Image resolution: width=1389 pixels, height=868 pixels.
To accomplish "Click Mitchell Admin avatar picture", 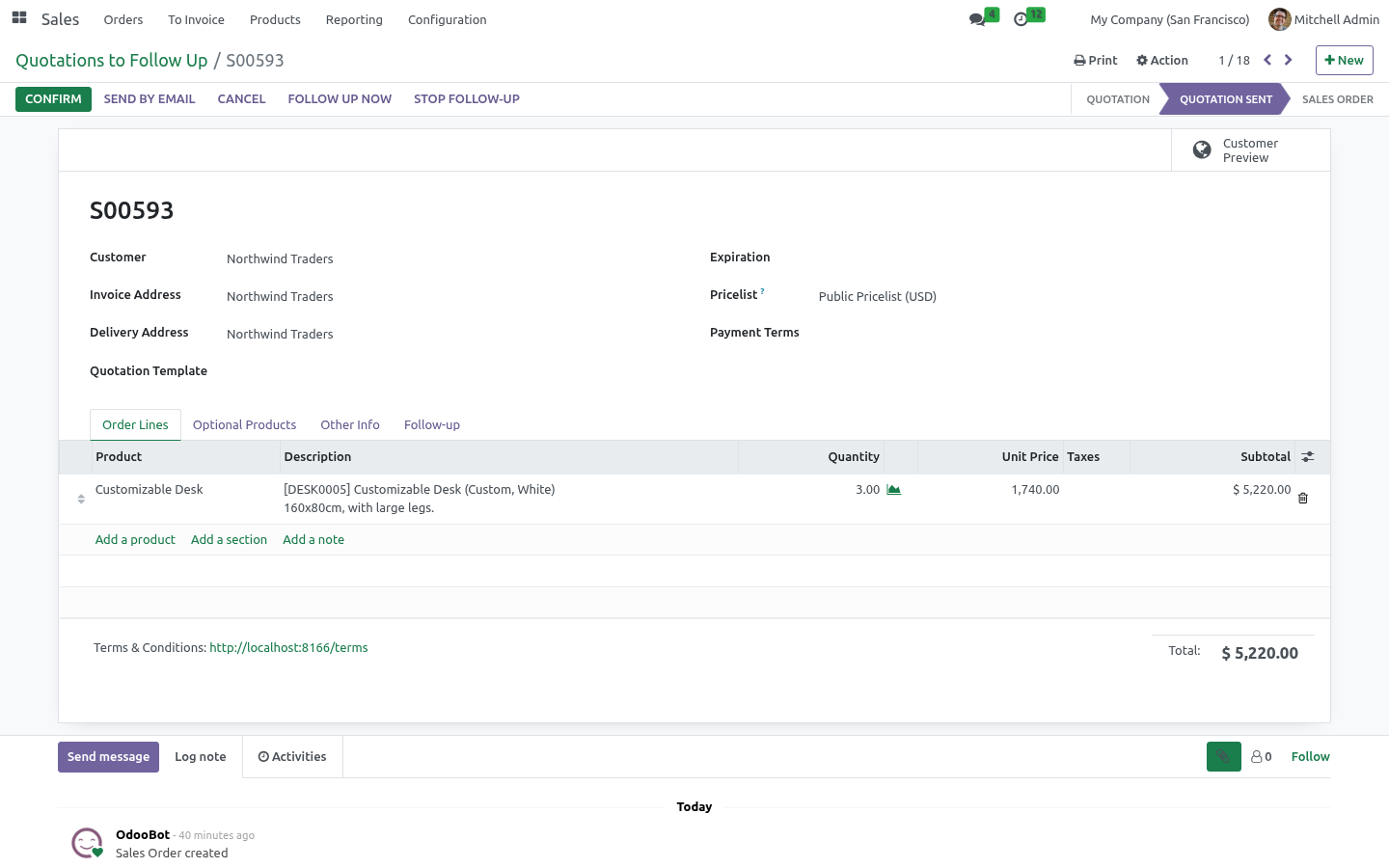I will pos(1279,19).
